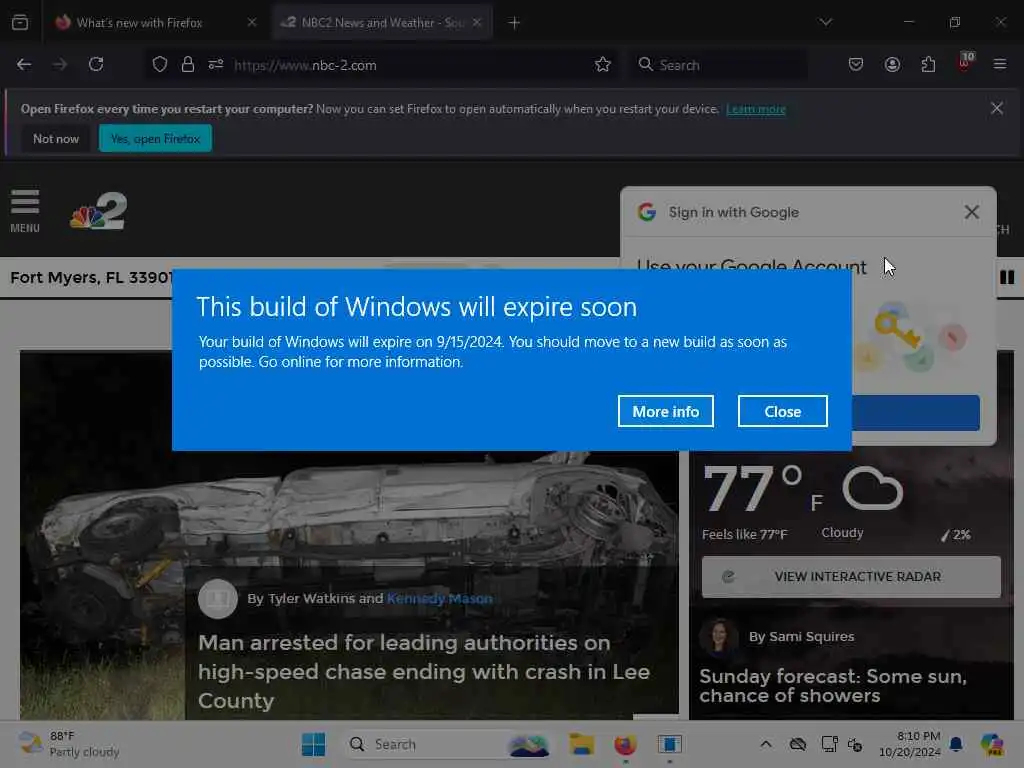Click the Firefox Search box
Screen dimensions: 1024x768
(x=718, y=65)
